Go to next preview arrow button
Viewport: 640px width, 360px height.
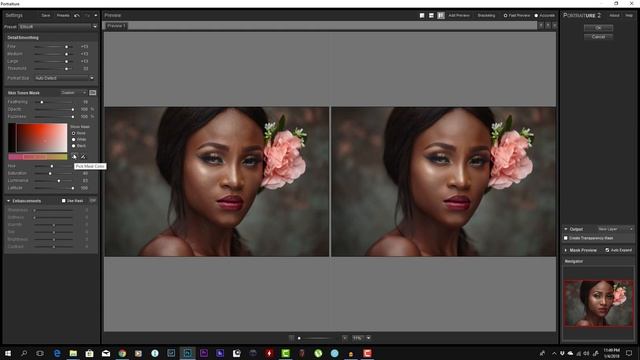tap(548, 25)
